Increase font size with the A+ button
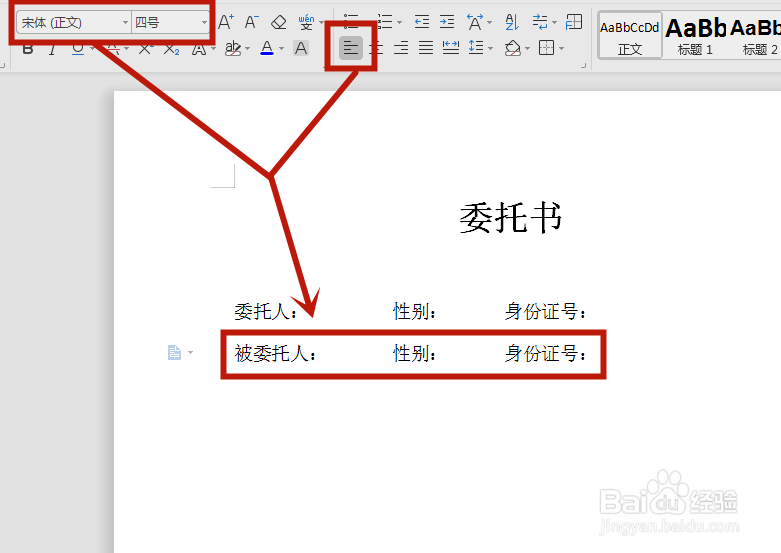Screen dimensions: 781x553 226,22
